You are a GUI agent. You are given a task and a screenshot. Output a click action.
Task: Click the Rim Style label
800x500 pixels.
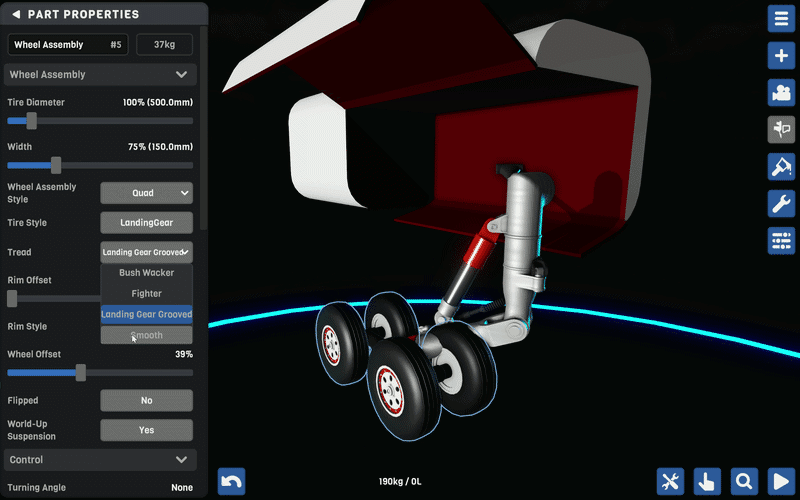27,326
